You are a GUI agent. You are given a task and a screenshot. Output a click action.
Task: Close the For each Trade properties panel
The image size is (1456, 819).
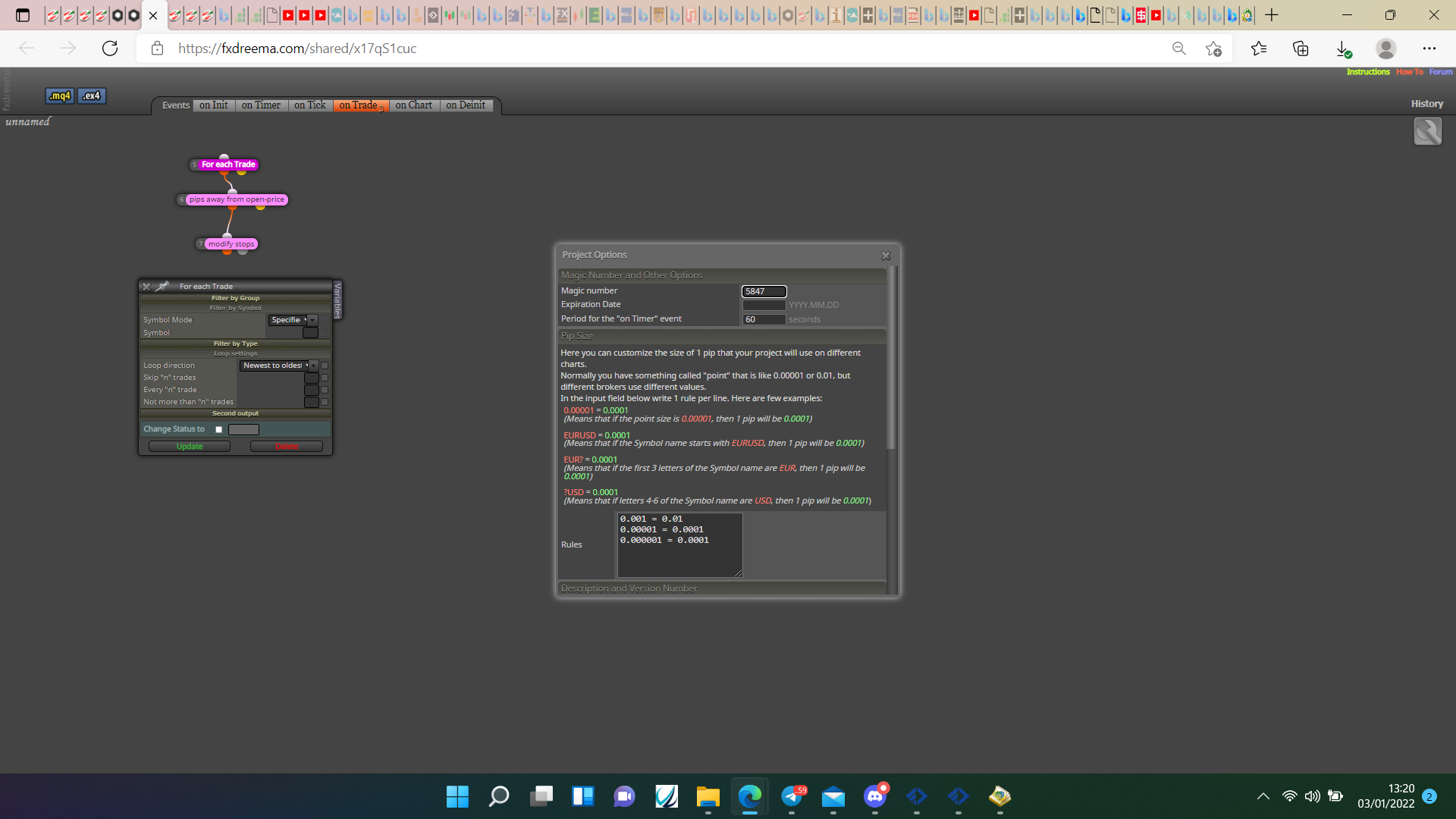[x=146, y=287]
